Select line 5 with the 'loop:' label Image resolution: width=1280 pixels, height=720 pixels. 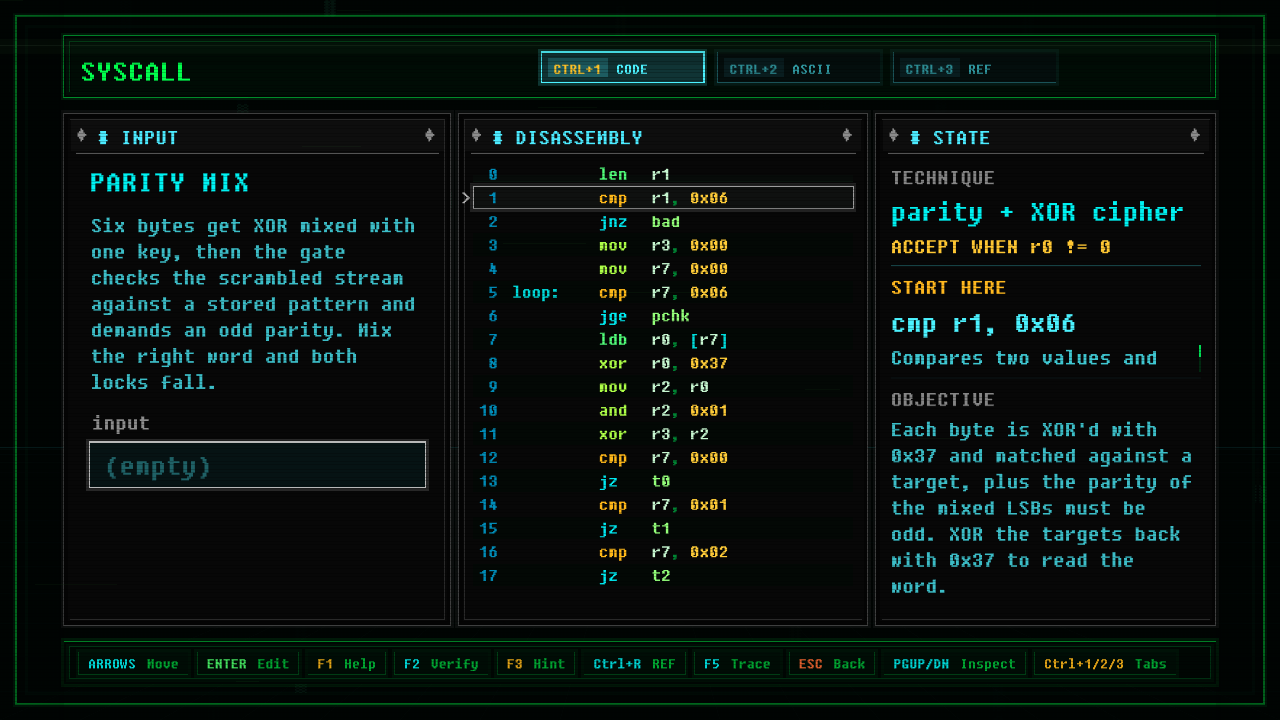[x=663, y=293]
